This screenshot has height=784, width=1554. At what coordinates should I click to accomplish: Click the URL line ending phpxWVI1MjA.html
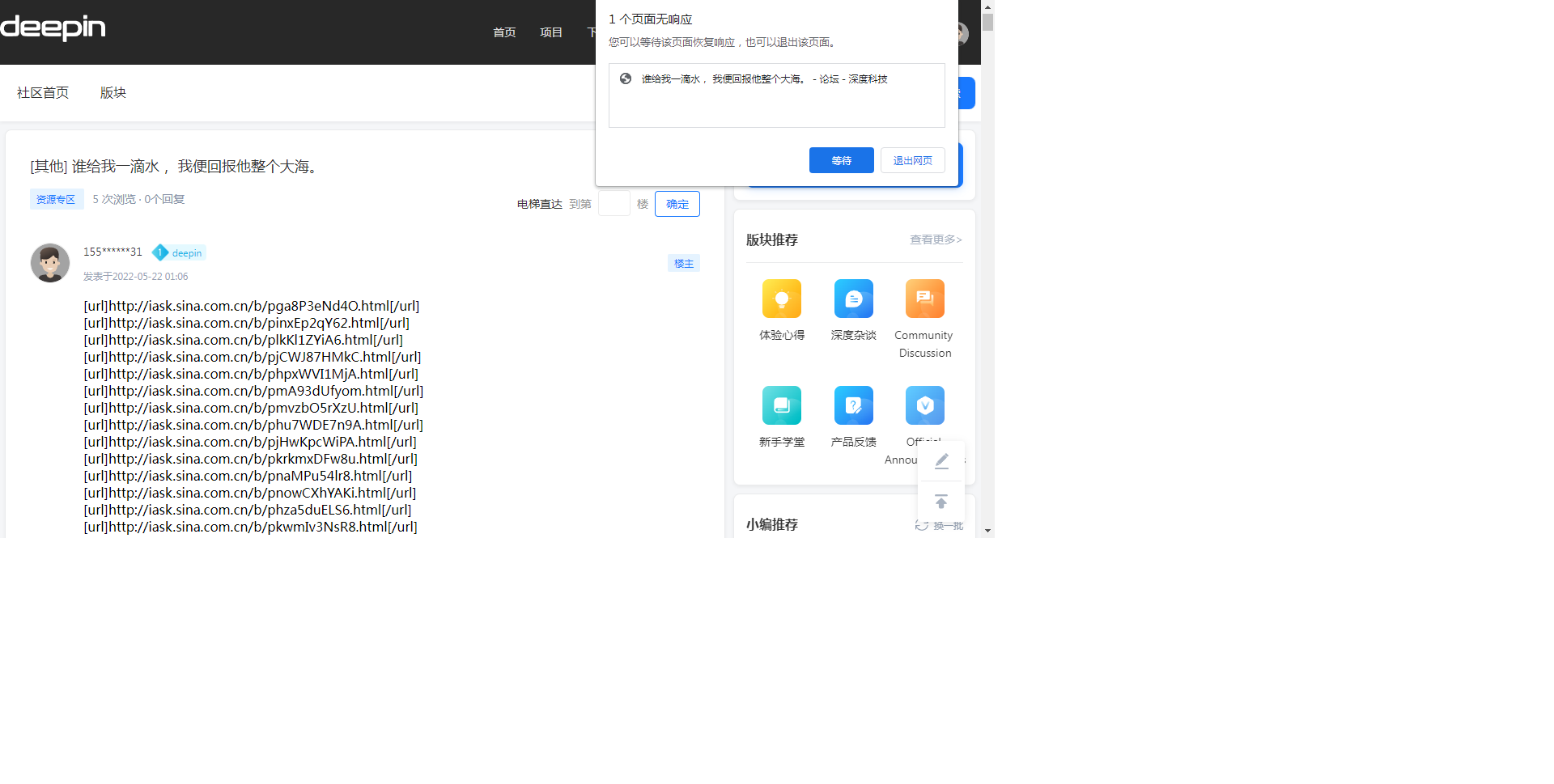click(x=251, y=374)
